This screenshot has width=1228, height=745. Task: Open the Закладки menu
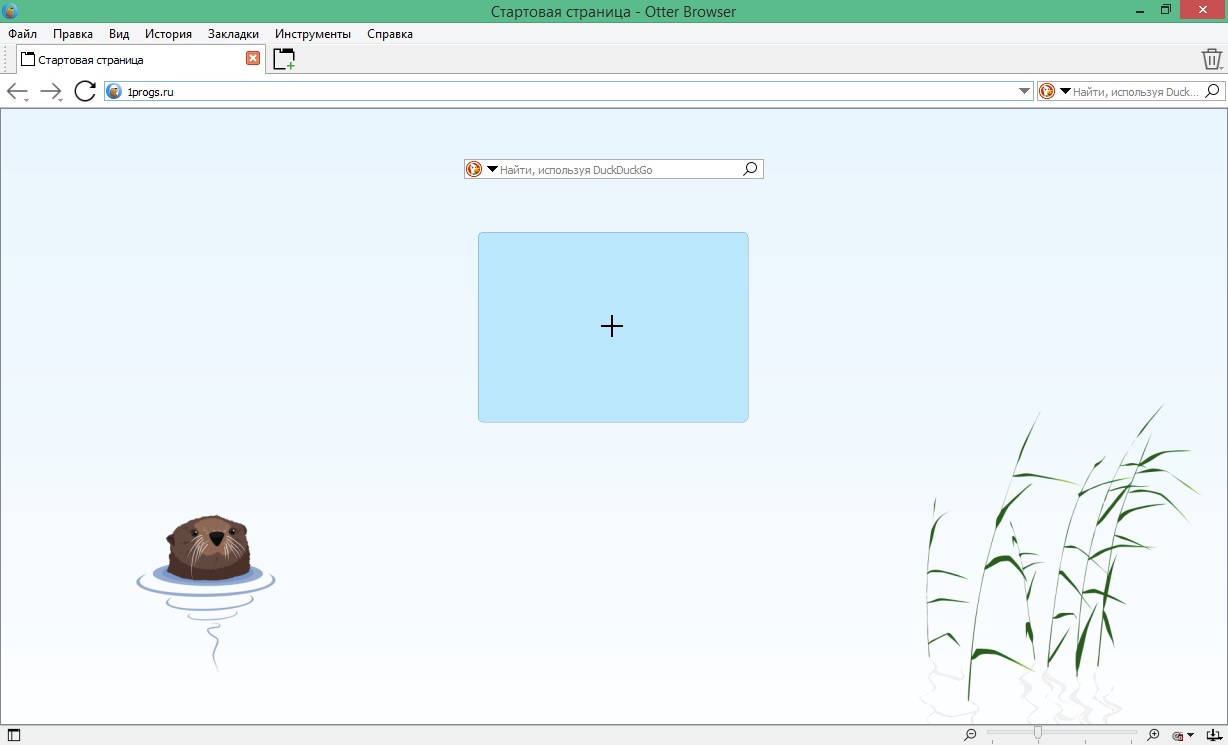pyautogui.click(x=233, y=34)
